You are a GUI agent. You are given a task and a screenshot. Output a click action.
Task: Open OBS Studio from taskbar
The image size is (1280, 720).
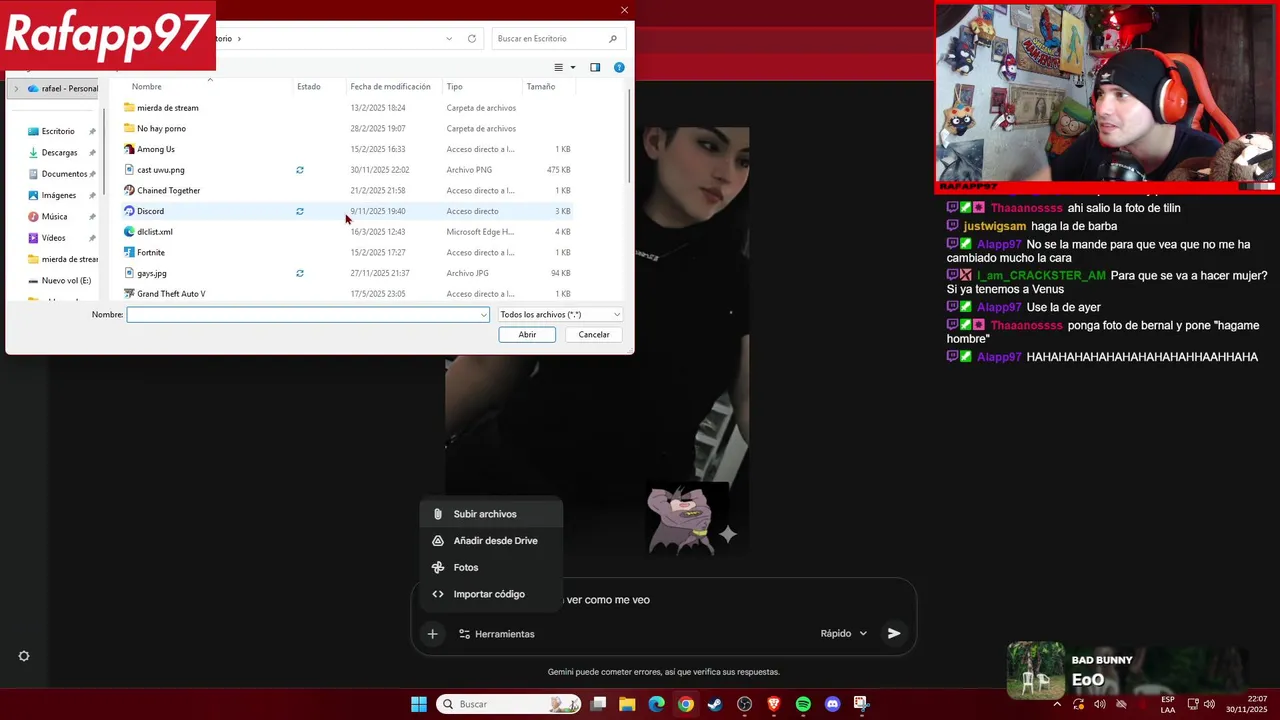click(x=744, y=704)
